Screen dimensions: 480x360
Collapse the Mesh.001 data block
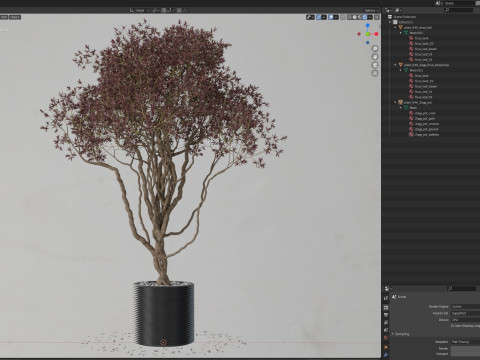click(x=401, y=70)
